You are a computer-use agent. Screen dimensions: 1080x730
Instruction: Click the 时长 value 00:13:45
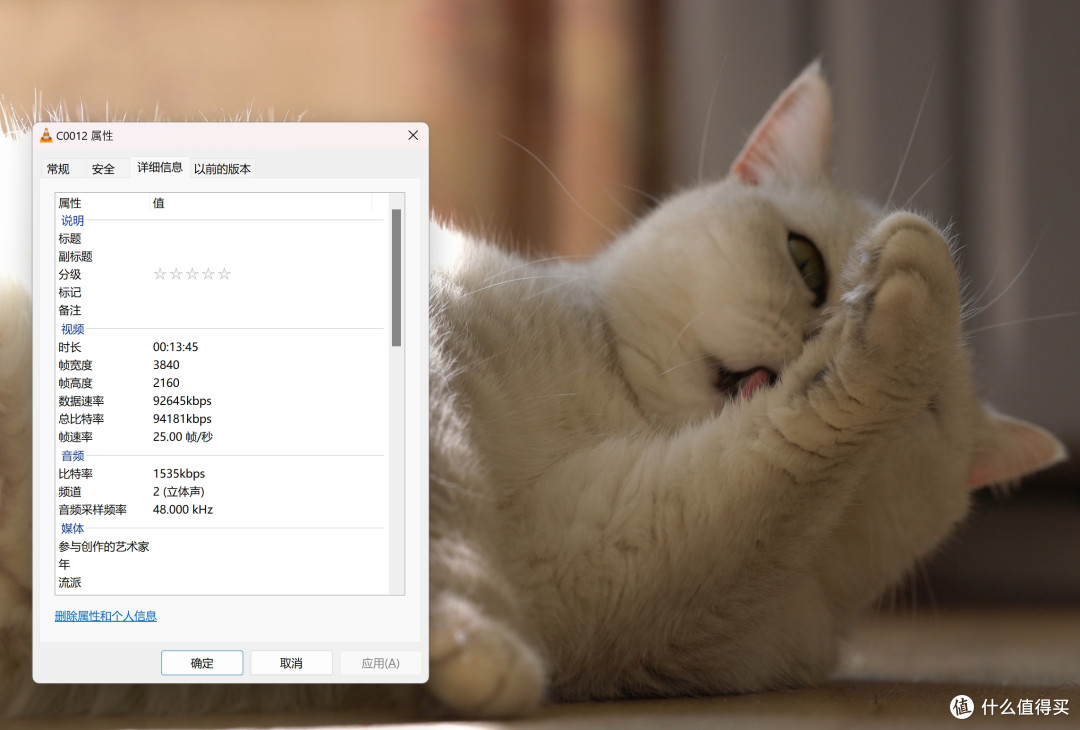click(x=176, y=347)
